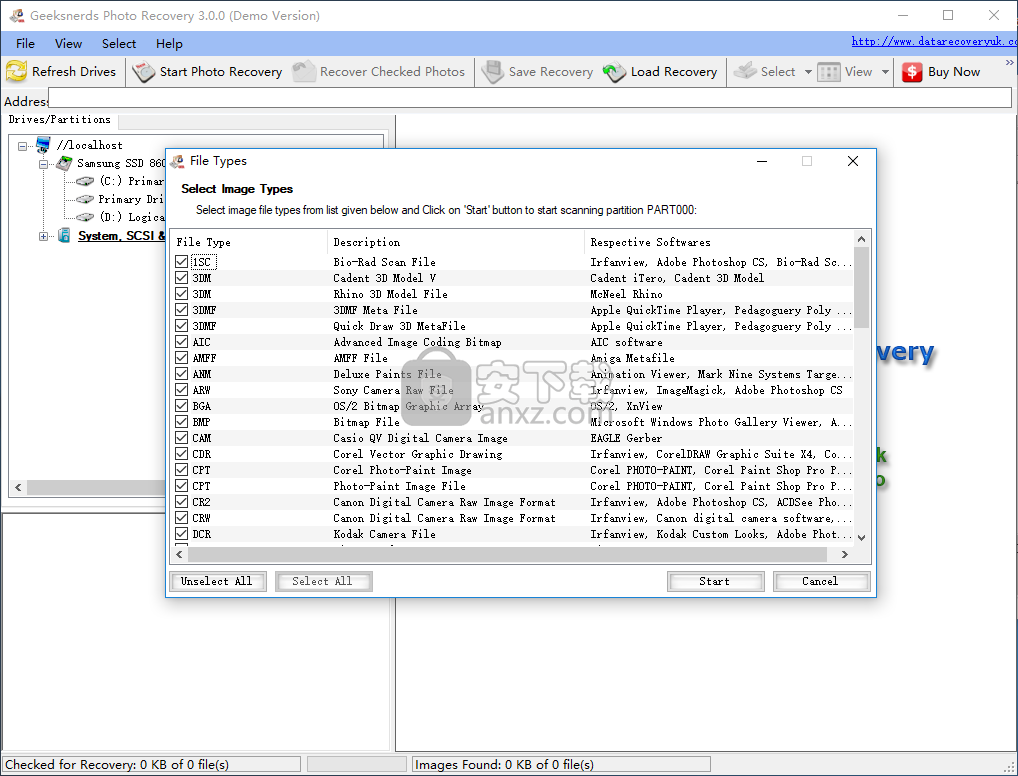Click the Select toolbar icon
The width and height of the screenshot is (1018, 776).
[x=745, y=71]
